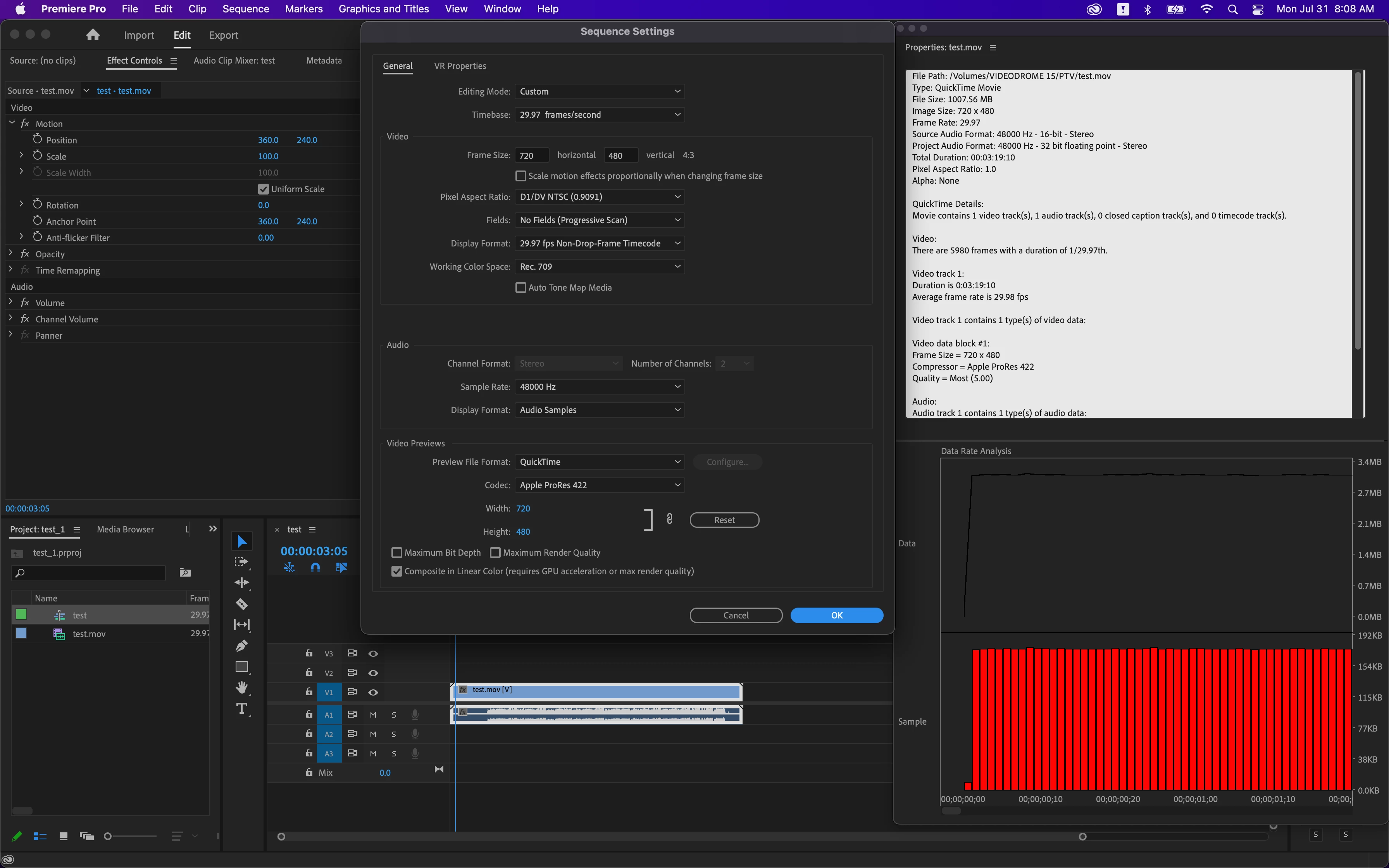The height and width of the screenshot is (868, 1389).
Task: Select the Pen tool
Action: click(x=241, y=646)
